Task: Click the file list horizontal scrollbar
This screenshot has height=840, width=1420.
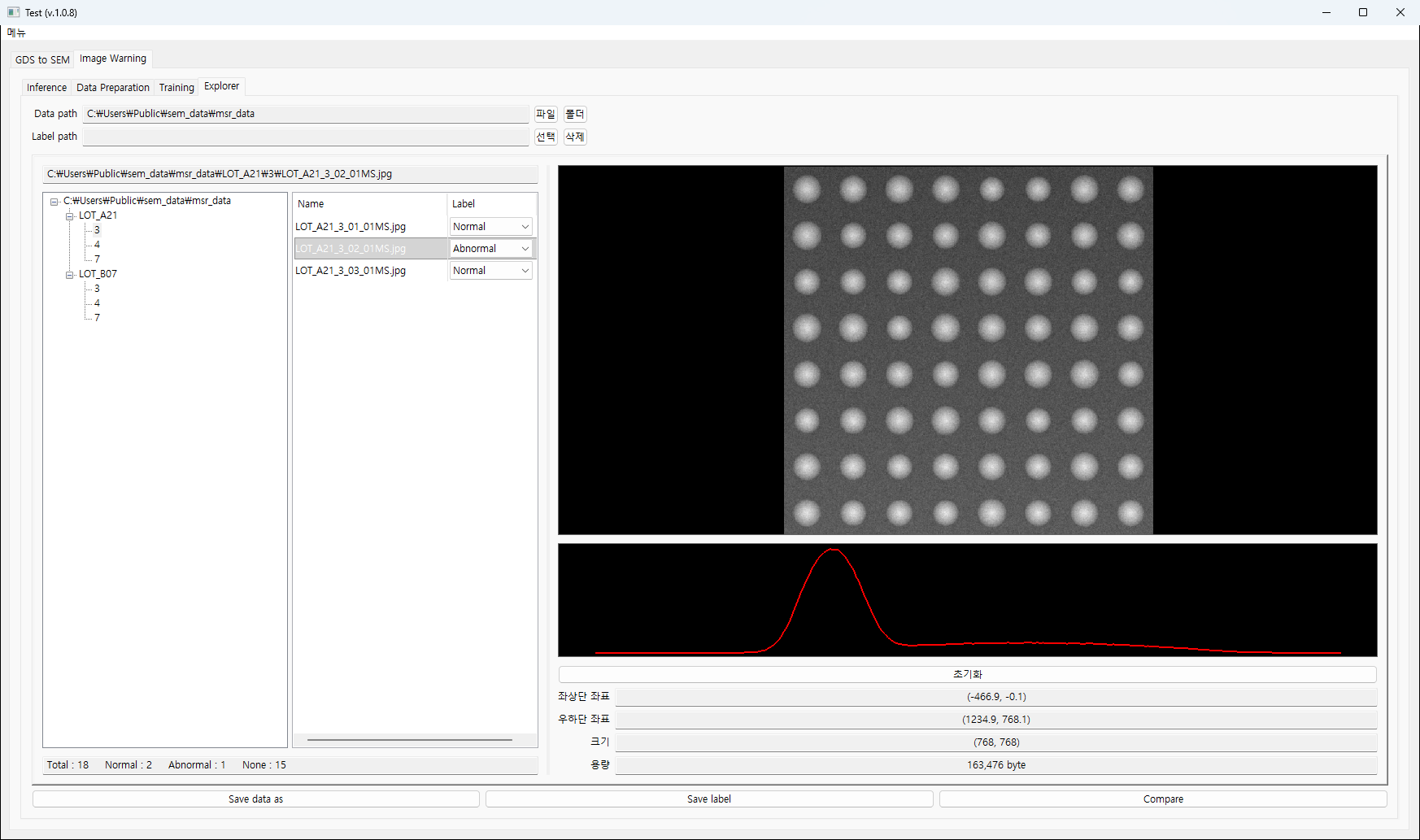Action: (410, 740)
